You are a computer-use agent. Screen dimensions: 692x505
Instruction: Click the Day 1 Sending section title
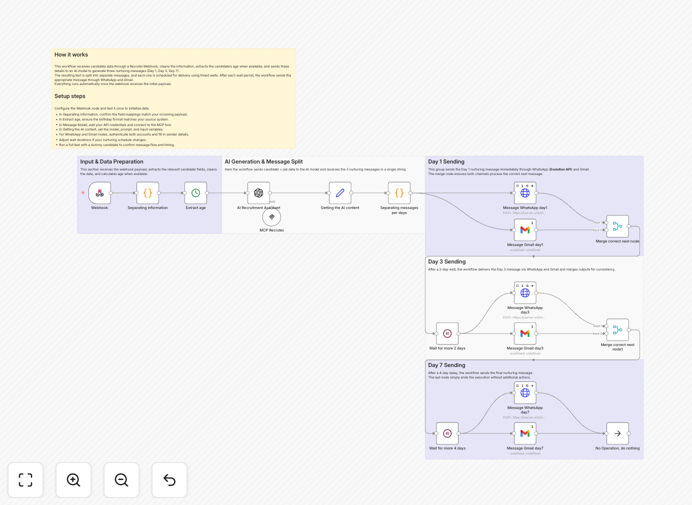pos(446,162)
